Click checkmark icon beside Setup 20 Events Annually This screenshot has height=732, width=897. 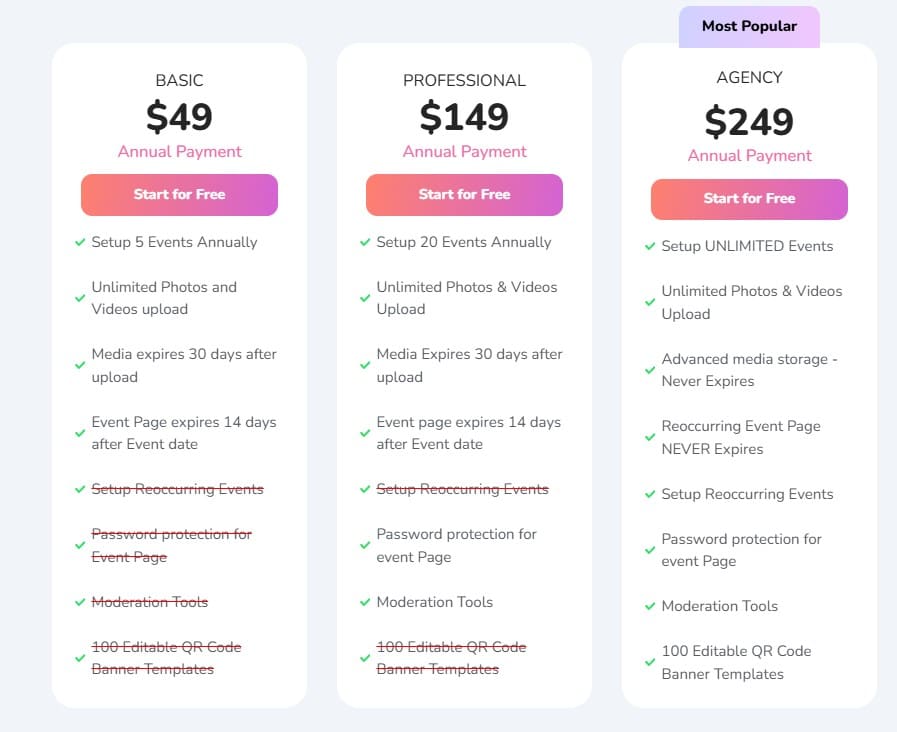(365, 242)
